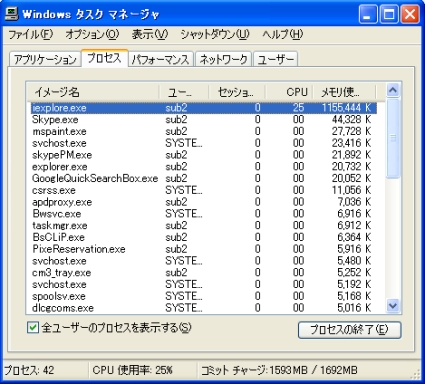The height and width of the screenshot is (384, 425).
Task: Sort by the メモリ使用量 column header
Action: click(344, 92)
